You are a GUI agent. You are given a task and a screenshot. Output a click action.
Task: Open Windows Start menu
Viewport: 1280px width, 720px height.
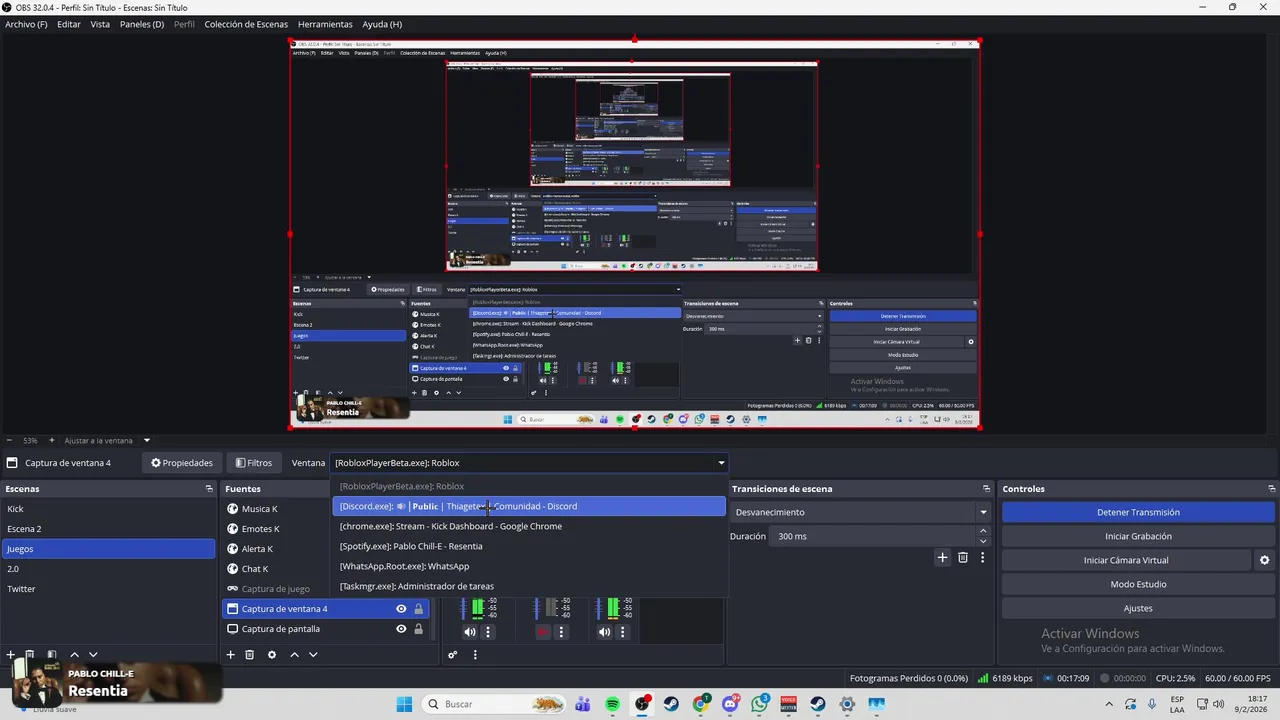(404, 704)
